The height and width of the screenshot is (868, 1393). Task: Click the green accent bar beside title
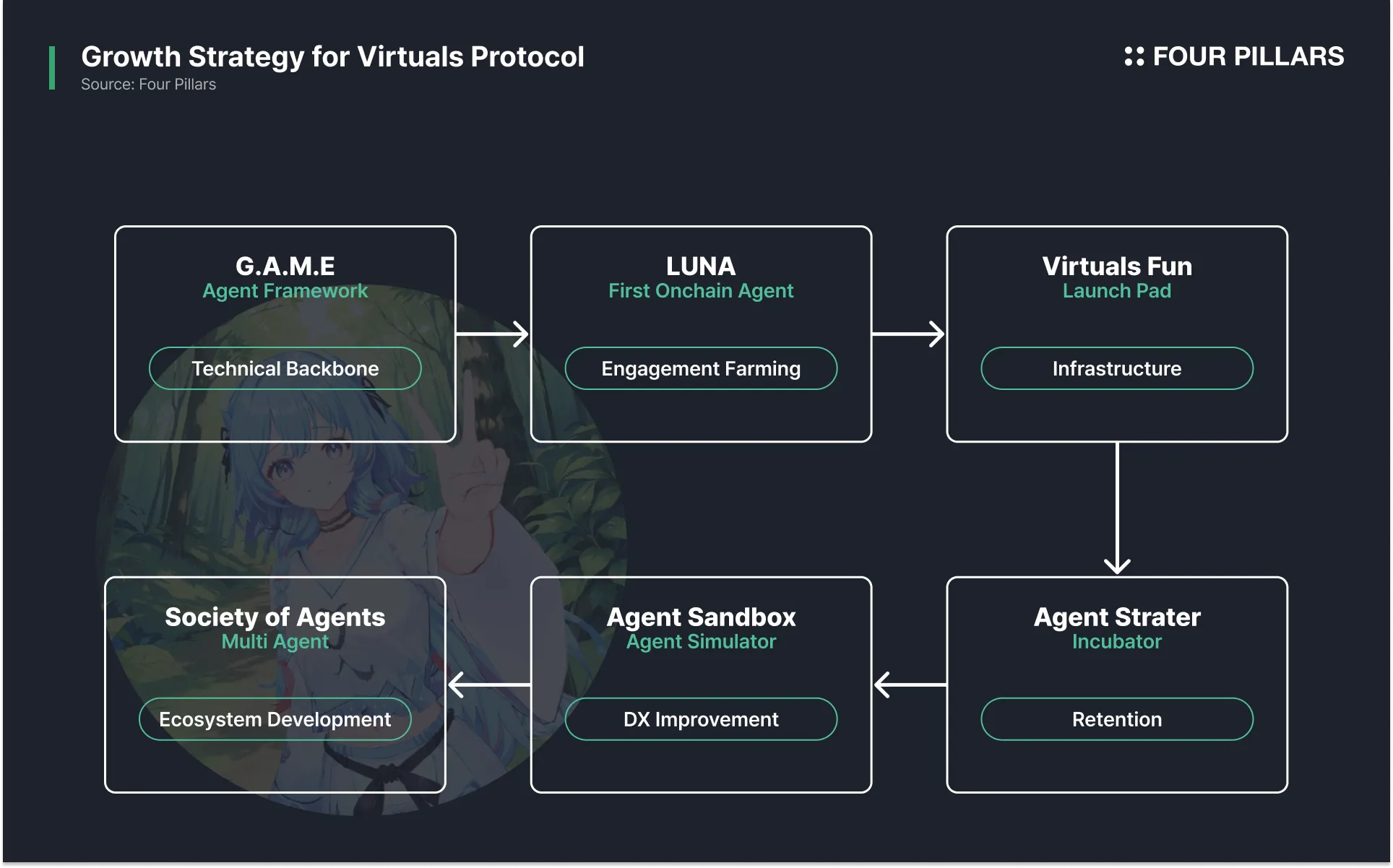point(52,68)
